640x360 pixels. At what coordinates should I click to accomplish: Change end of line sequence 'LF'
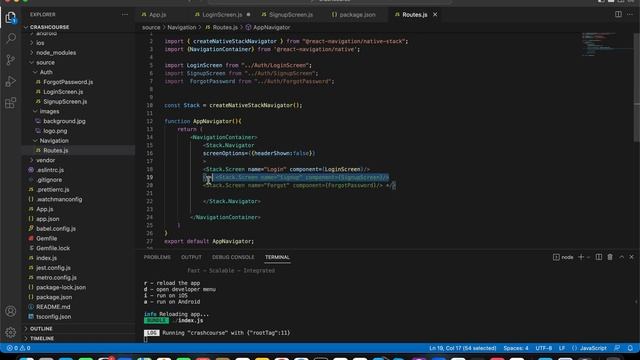[562, 348]
